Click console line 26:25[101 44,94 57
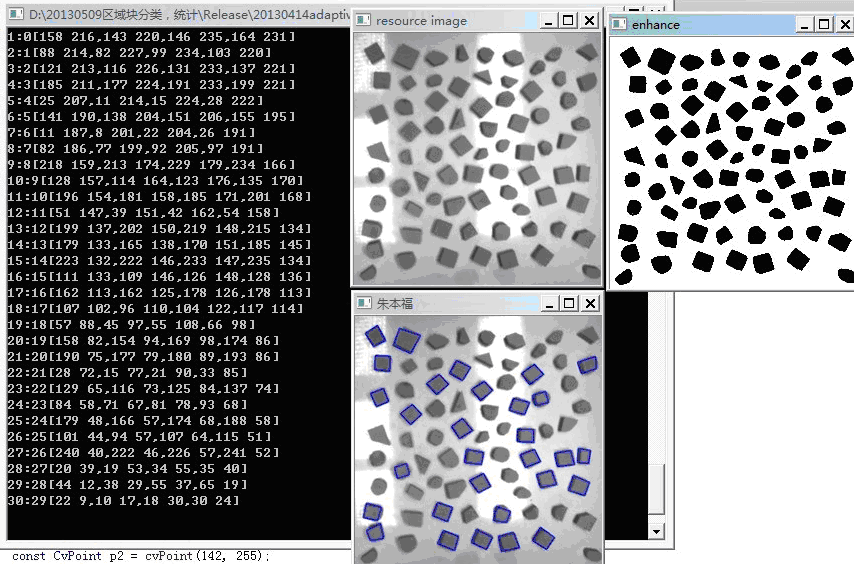861x565 pixels. click(x=139, y=437)
